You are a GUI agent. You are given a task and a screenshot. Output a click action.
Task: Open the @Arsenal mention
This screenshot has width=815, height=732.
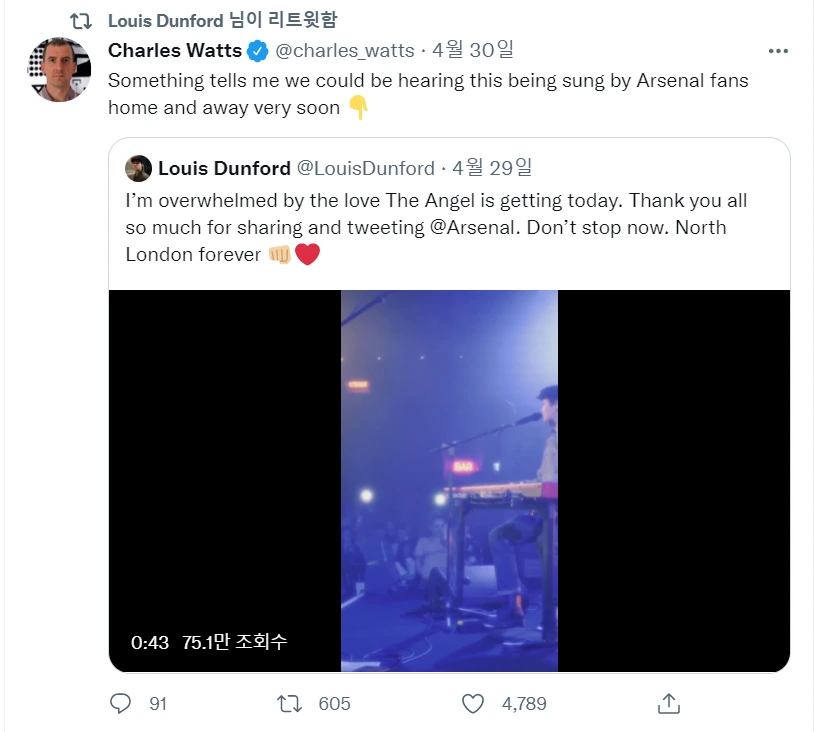(x=472, y=228)
